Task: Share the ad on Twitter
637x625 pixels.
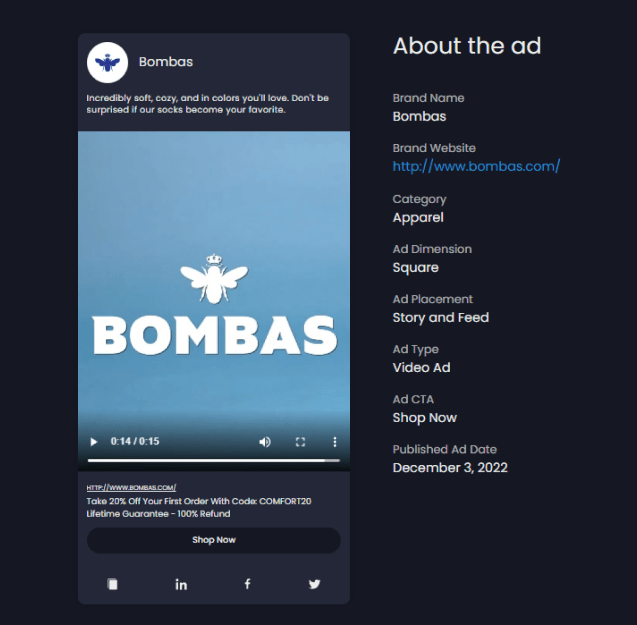Action: pos(314,584)
